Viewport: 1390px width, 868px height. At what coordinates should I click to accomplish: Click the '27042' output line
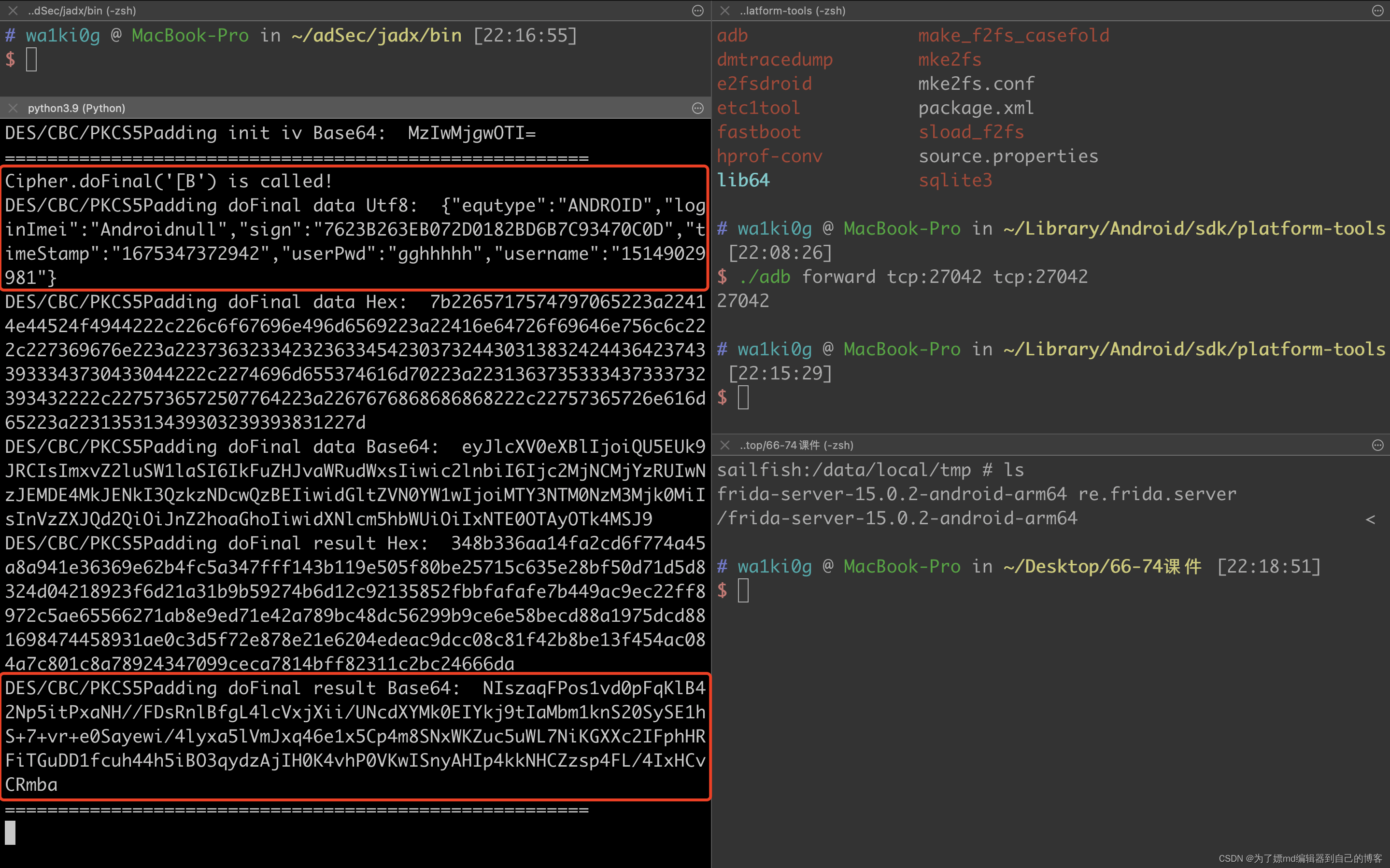point(743,301)
